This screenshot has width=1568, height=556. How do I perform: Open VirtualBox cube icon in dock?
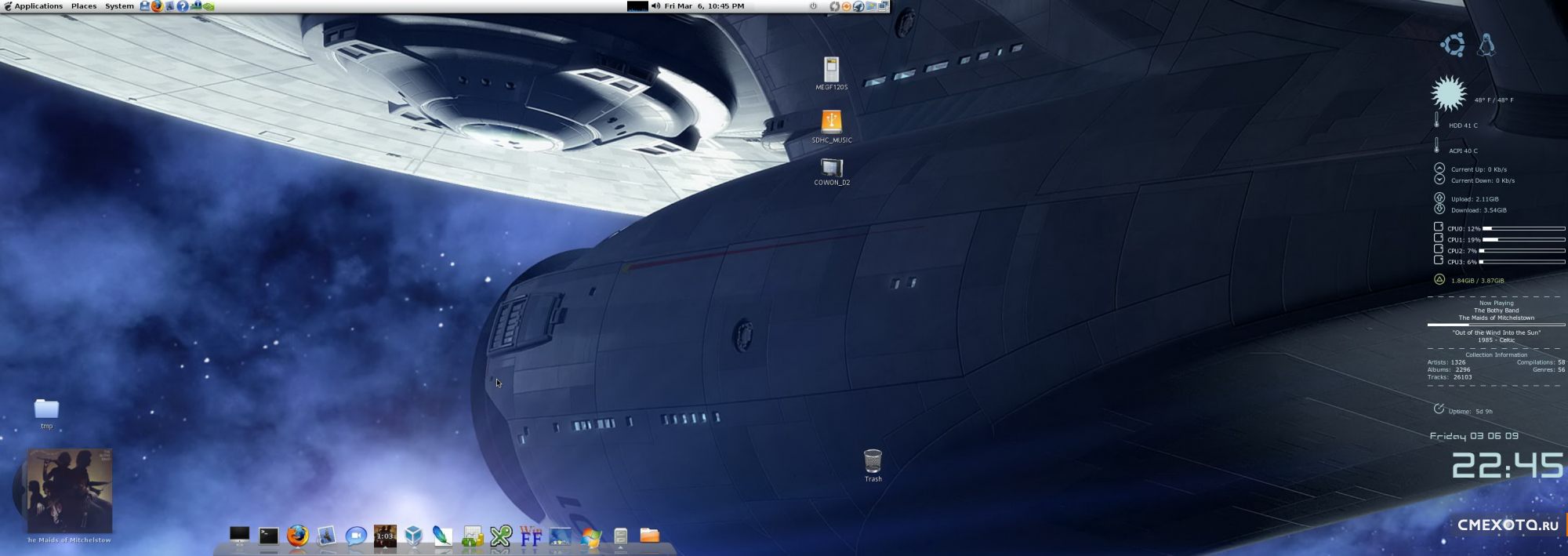(x=413, y=536)
